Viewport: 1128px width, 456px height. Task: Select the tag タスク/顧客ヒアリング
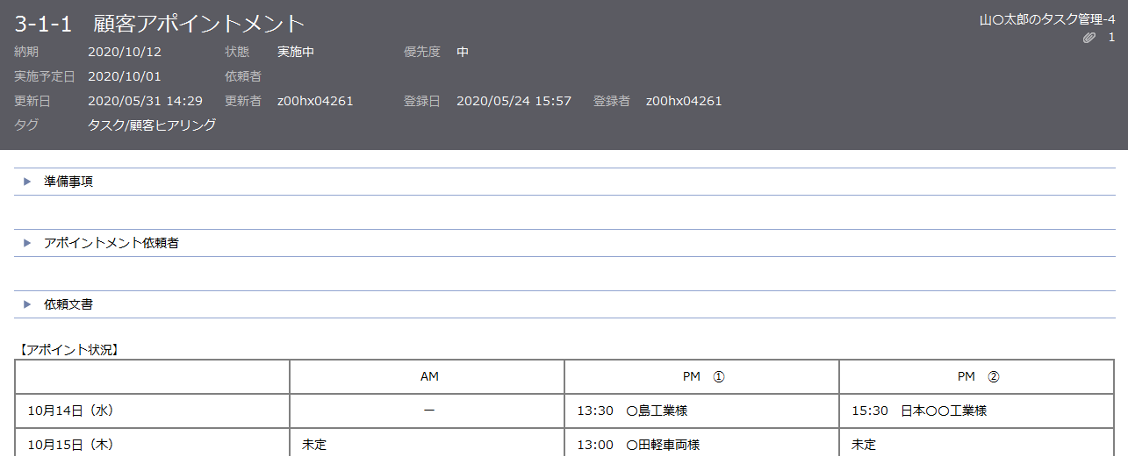point(152,125)
